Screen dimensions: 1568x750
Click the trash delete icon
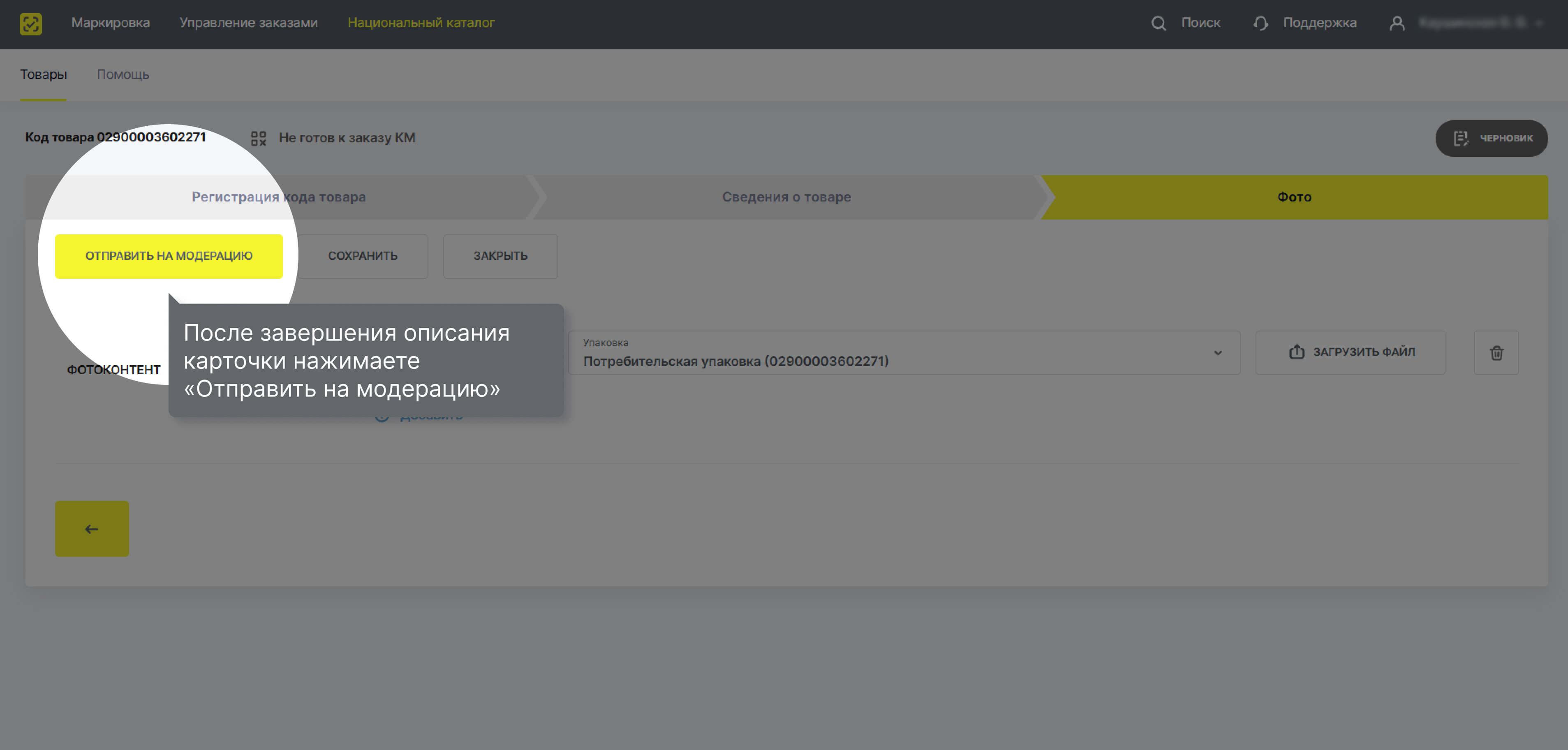point(1496,352)
